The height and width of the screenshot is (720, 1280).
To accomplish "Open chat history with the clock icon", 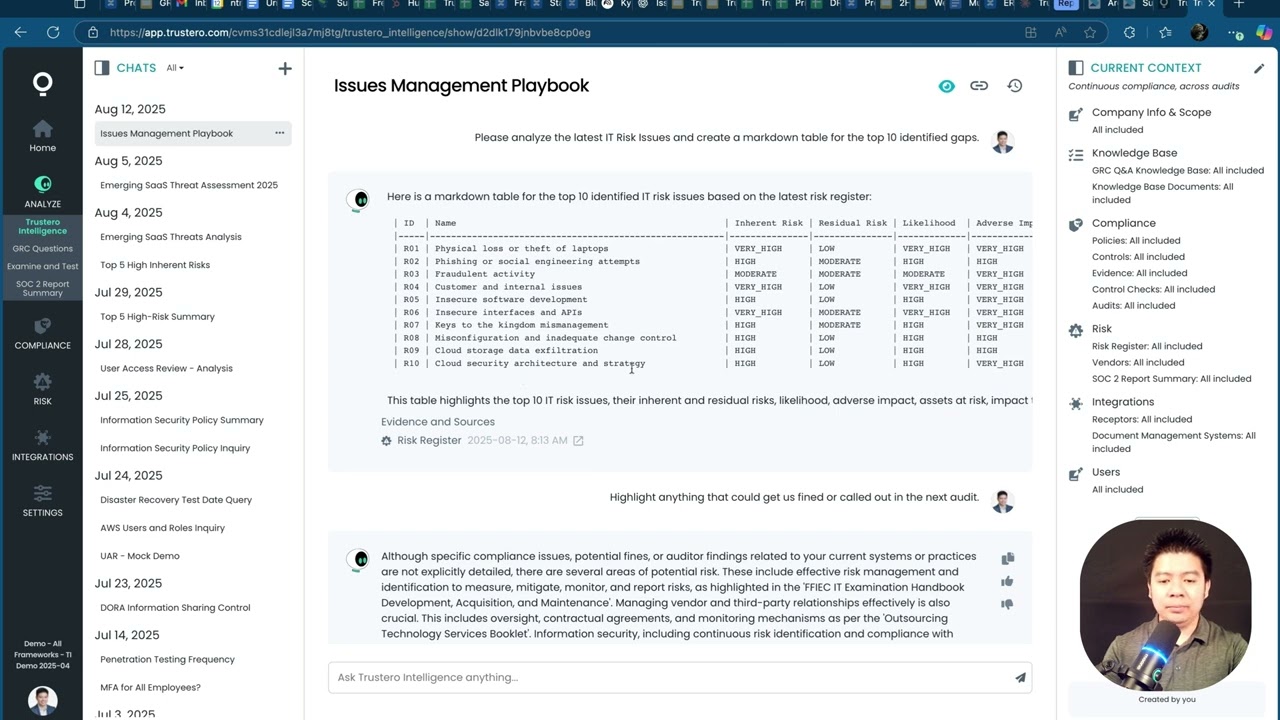I will 1014,86.
